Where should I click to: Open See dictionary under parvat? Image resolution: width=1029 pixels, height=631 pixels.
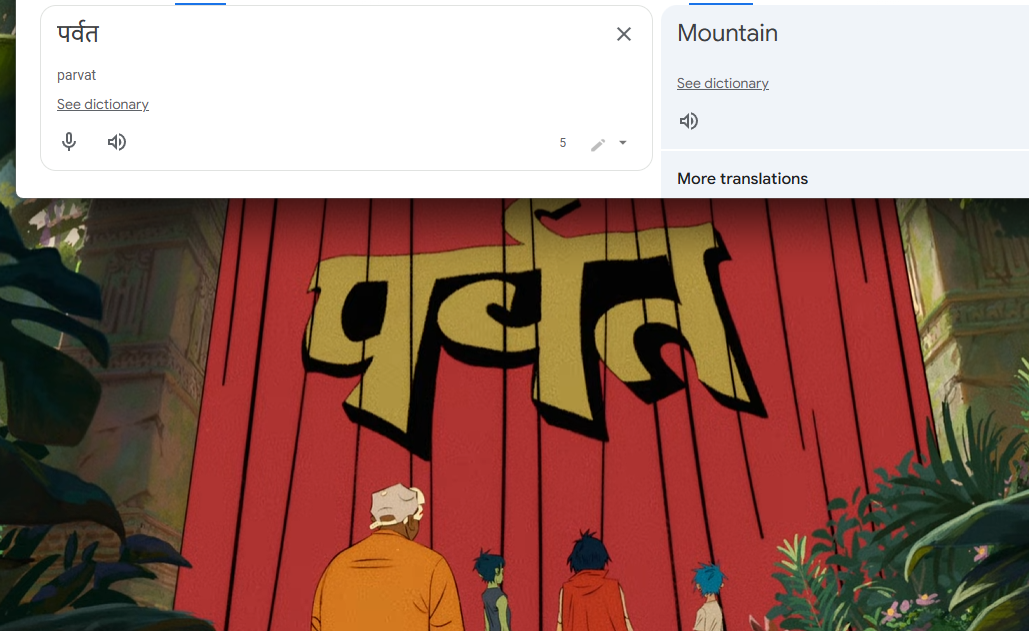[103, 104]
